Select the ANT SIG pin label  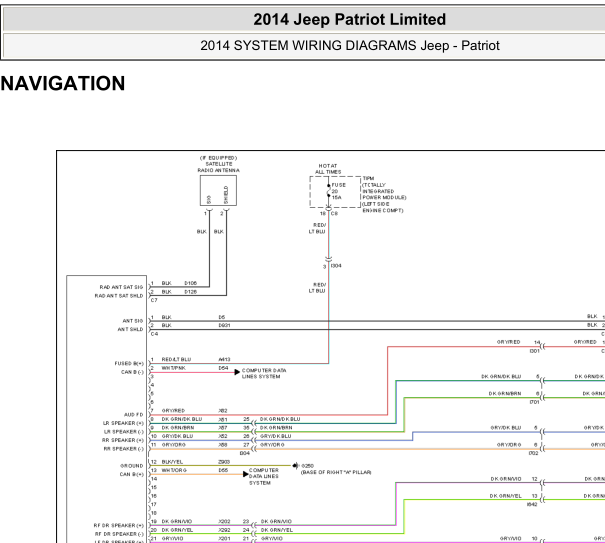tap(133, 321)
